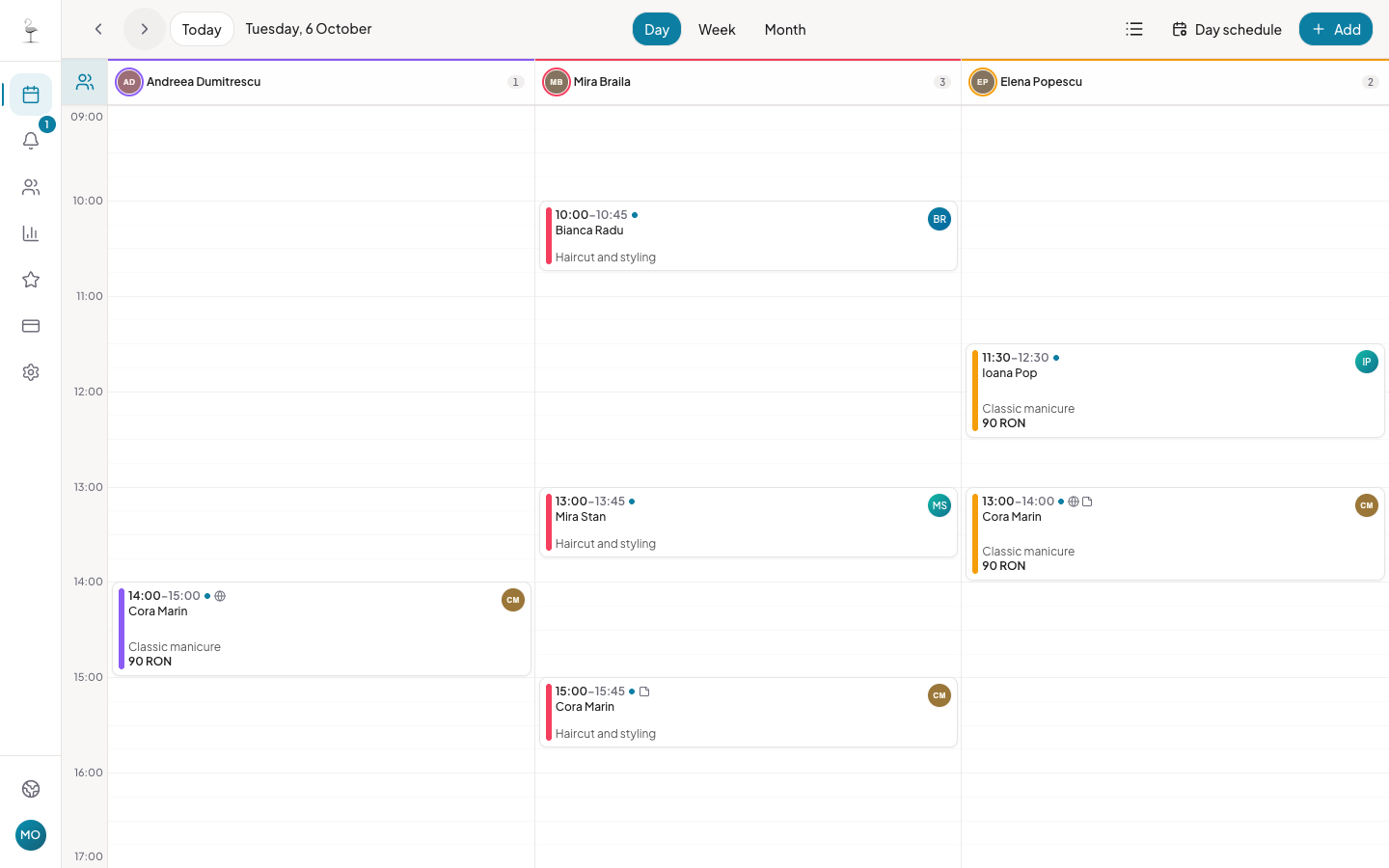Click the app logo in the top-left corner
1389x868 pixels.
coord(31,31)
